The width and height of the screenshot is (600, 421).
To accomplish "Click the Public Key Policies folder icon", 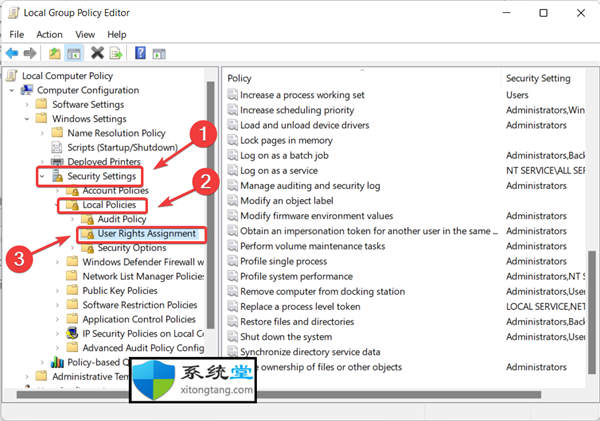I will click(72, 290).
